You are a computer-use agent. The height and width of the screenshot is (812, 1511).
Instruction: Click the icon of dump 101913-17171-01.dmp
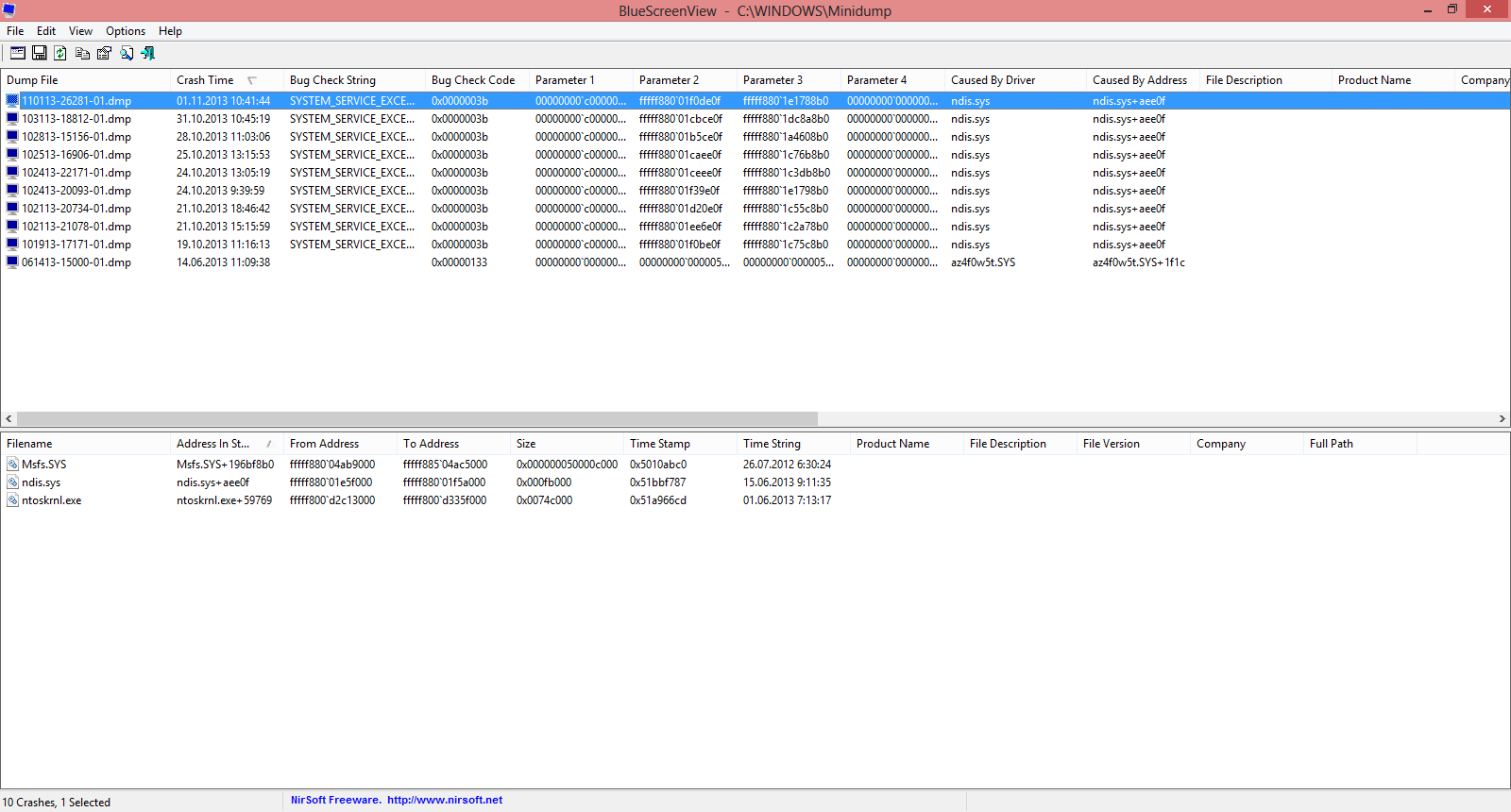pos(12,244)
